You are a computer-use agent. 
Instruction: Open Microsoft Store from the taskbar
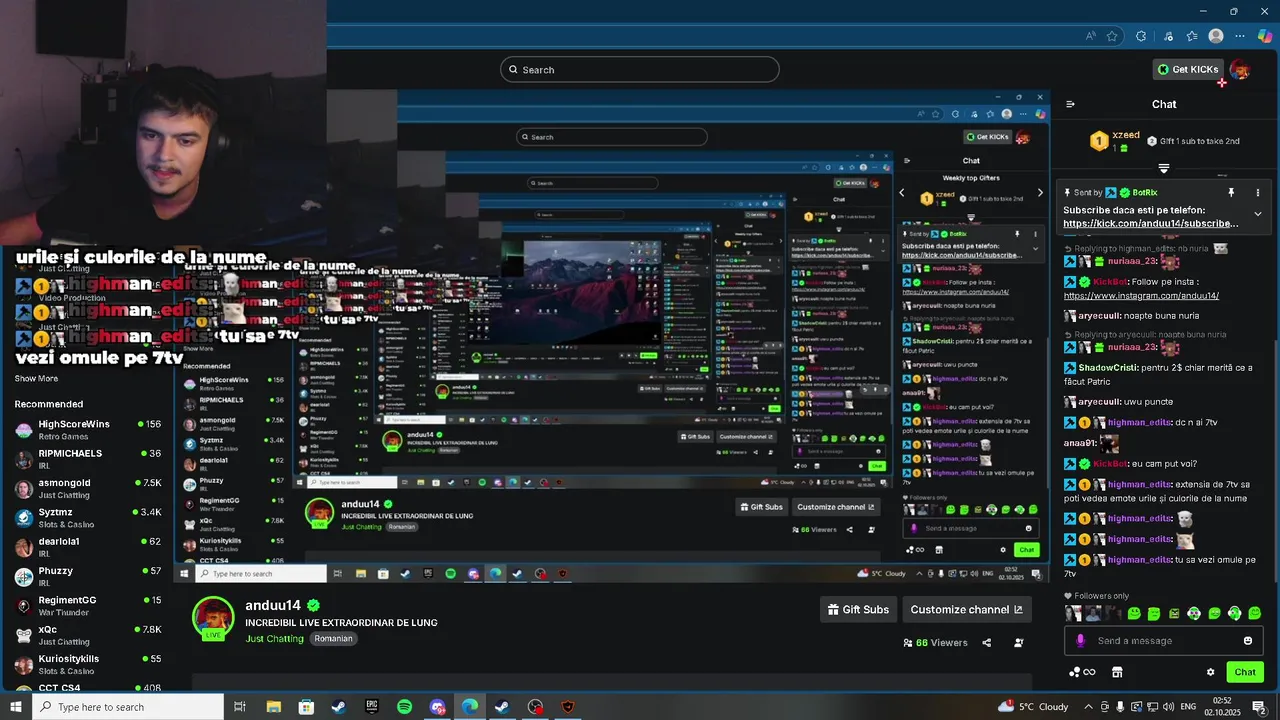[x=306, y=707]
